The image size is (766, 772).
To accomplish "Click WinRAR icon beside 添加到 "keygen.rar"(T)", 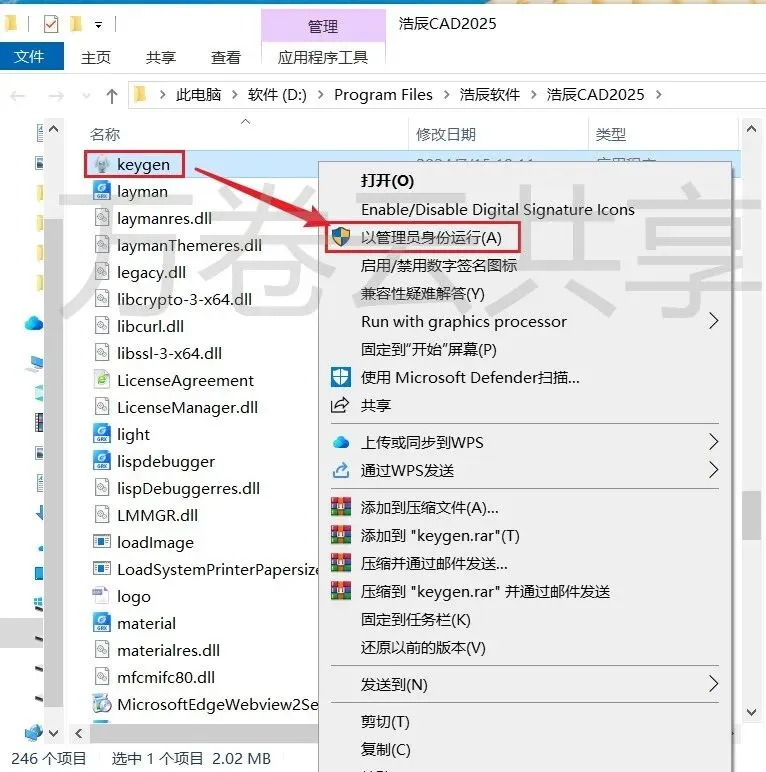I will tap(341, 535).
